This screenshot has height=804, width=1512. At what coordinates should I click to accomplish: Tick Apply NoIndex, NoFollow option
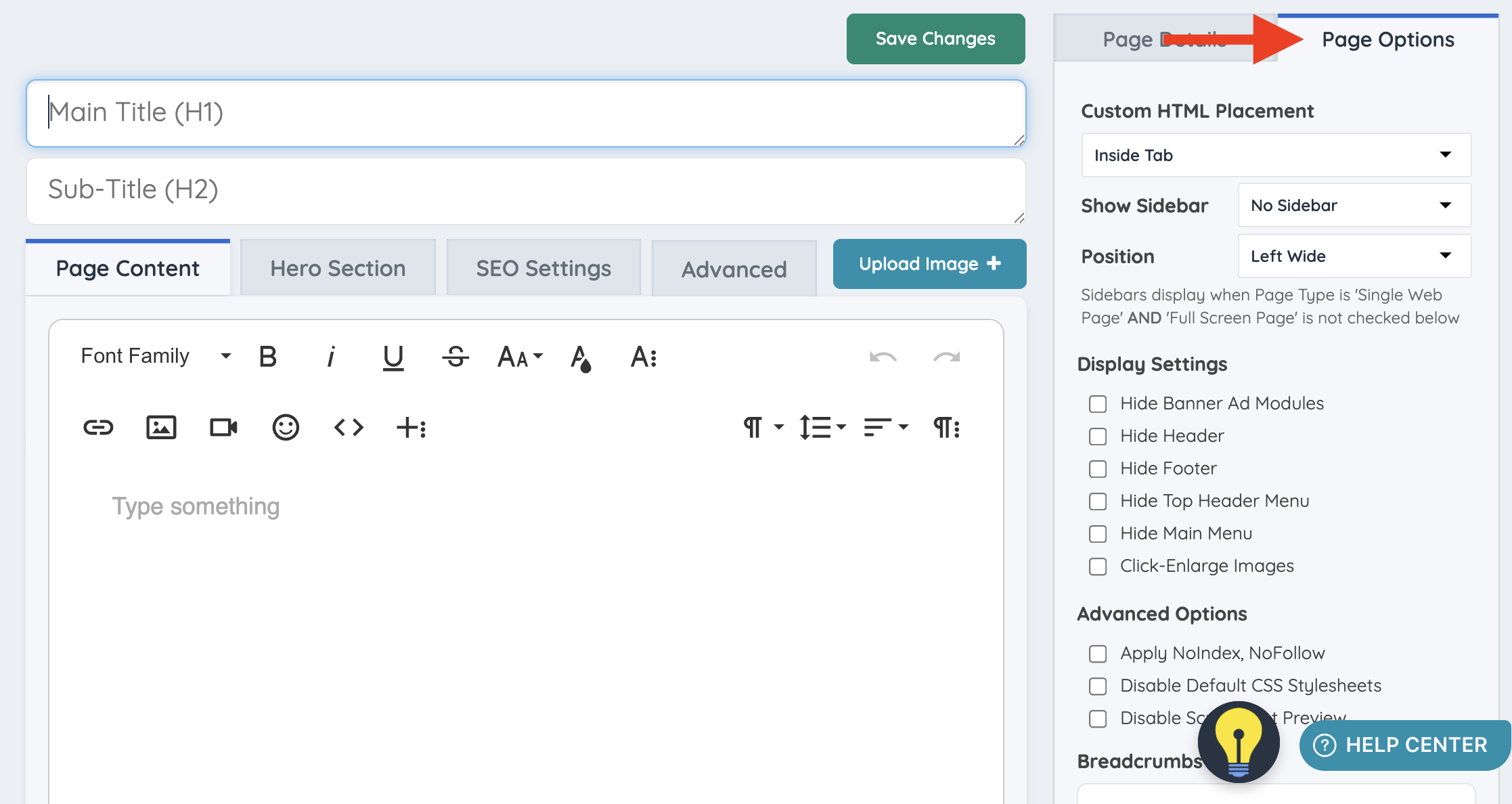click(x=1098, y=654)
